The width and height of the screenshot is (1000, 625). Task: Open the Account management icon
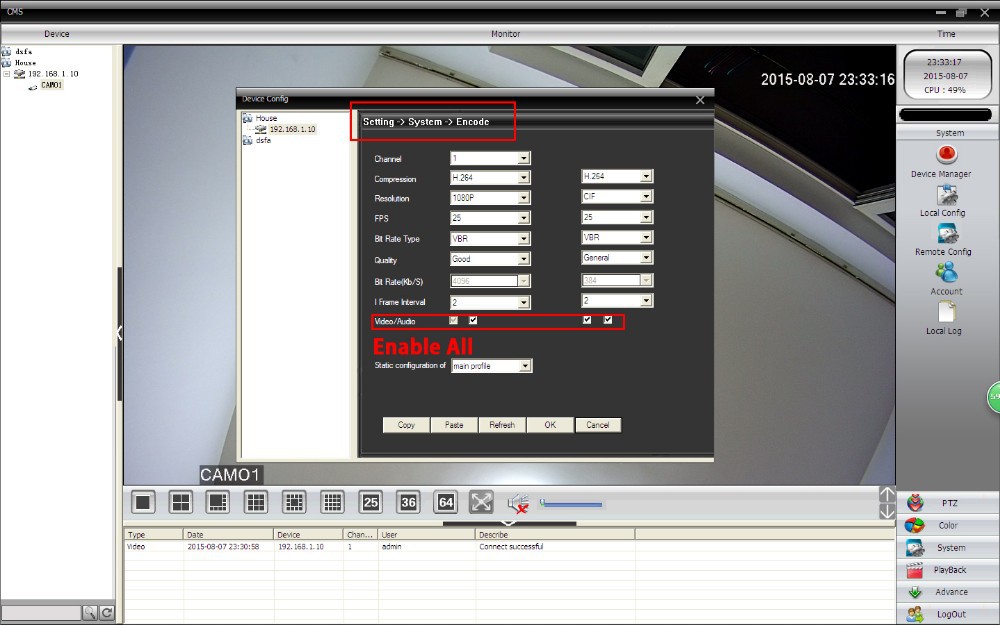click(946, 273)
